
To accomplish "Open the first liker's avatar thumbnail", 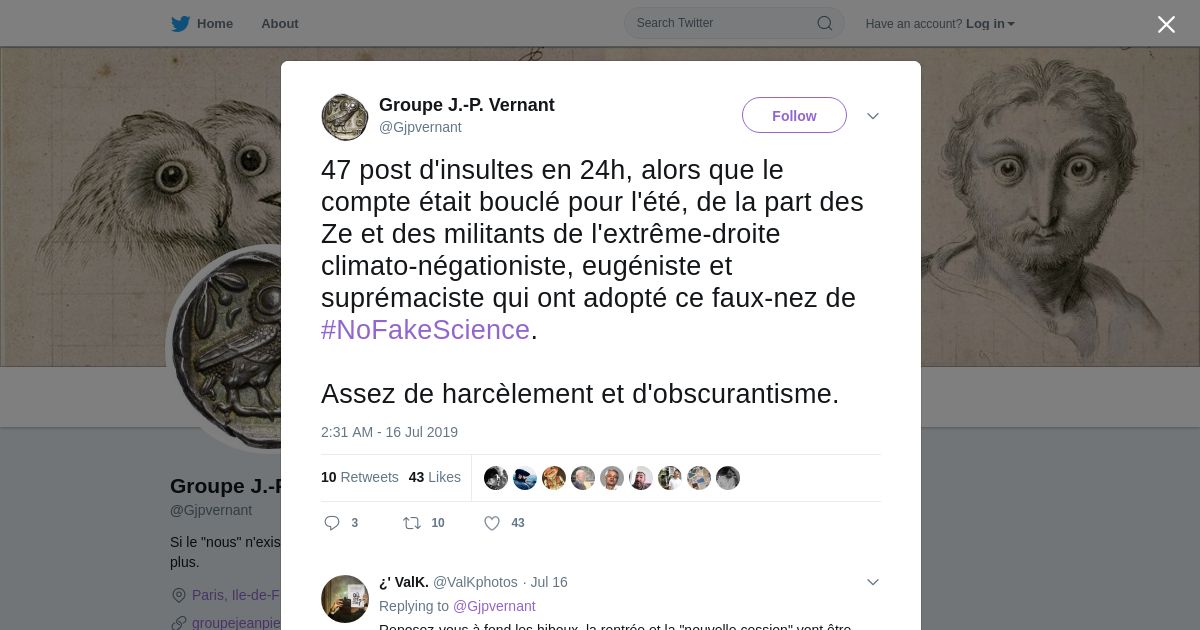I will click(496, 478).
